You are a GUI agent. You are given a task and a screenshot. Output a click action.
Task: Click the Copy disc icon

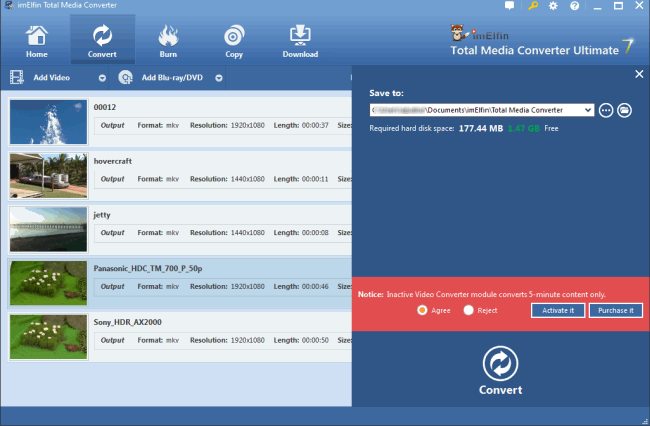(x=234, y=35)
